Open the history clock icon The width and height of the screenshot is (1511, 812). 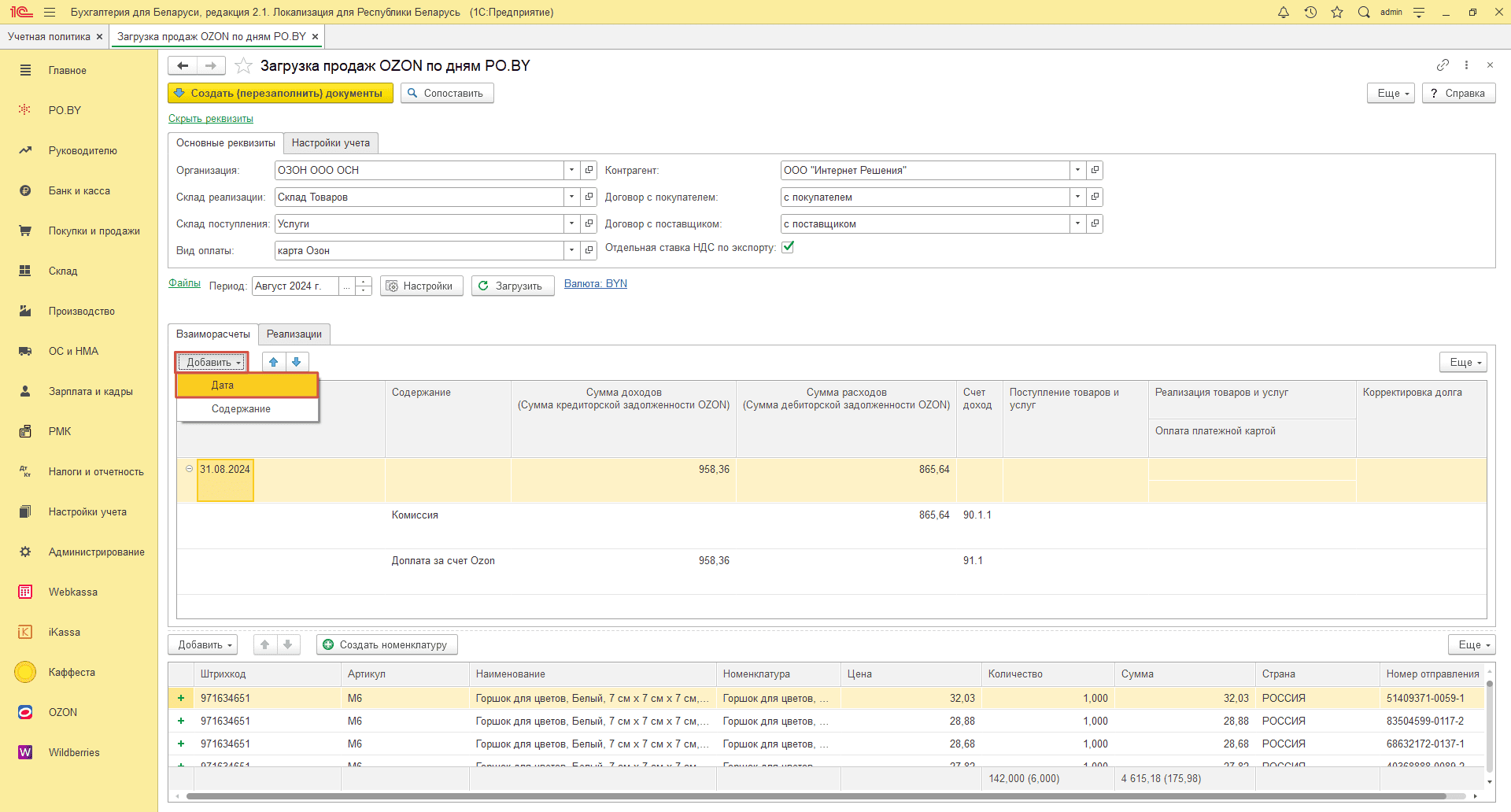coord(1310,12)
